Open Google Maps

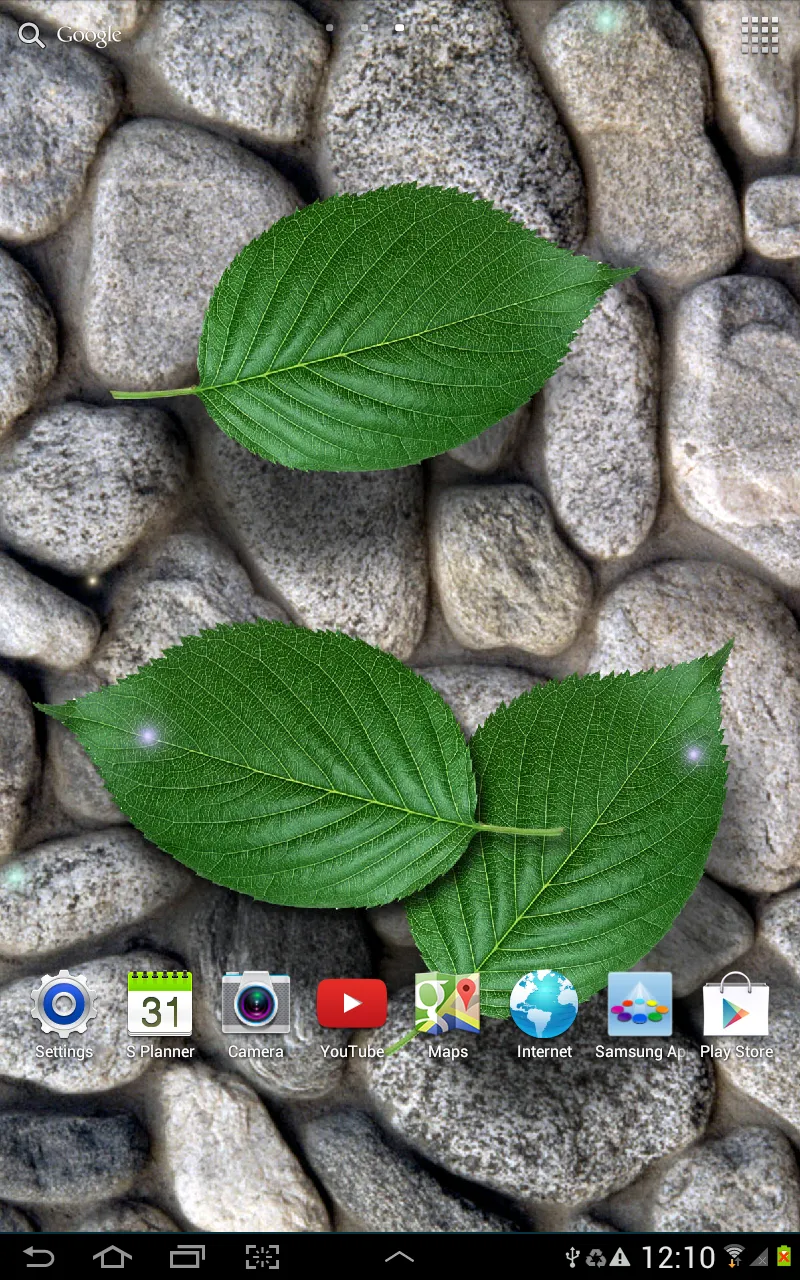pos(448,1015)
